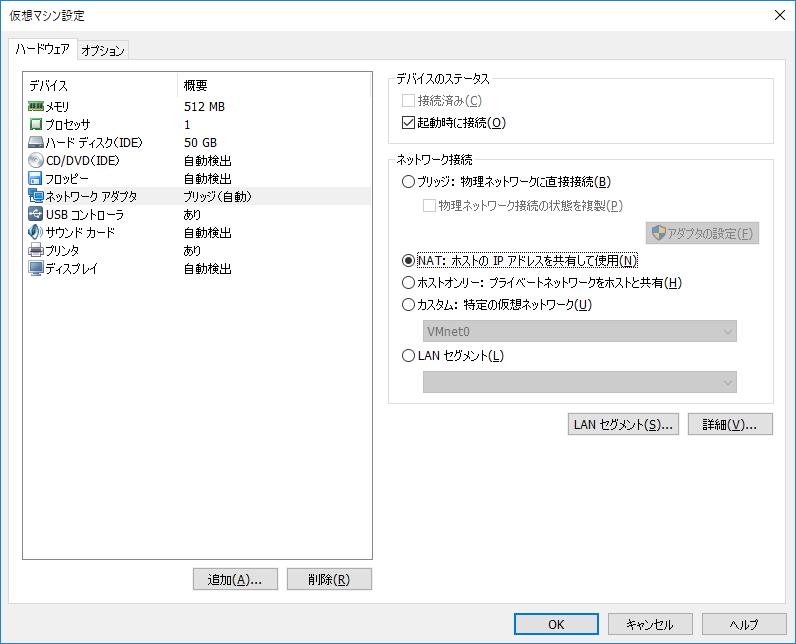Click the network adapter (ネットワーク アダプタ) icon
This screenshot has height=644, width=796.
tap(36, 196)
